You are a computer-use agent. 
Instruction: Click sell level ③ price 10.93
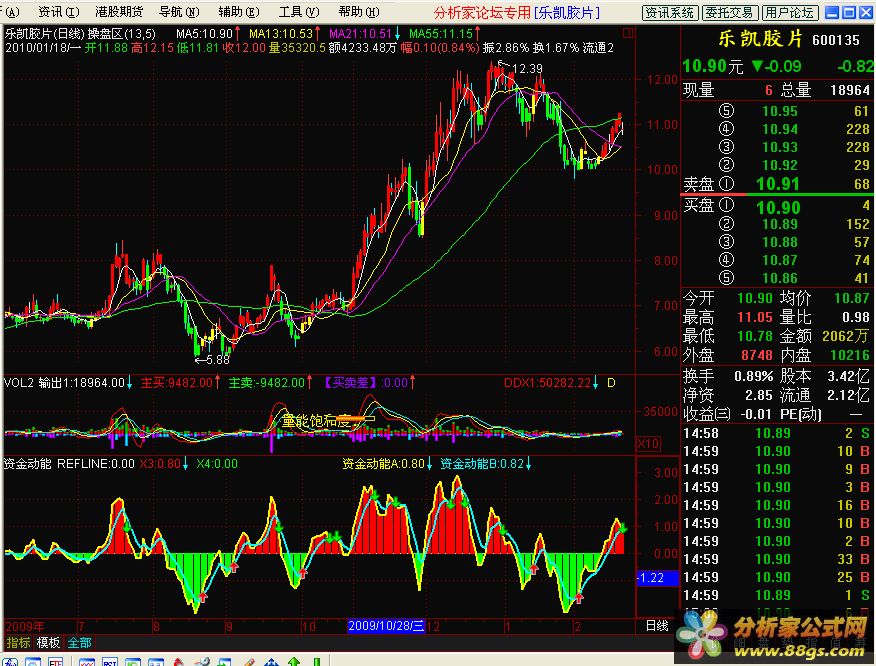[780, 147]
